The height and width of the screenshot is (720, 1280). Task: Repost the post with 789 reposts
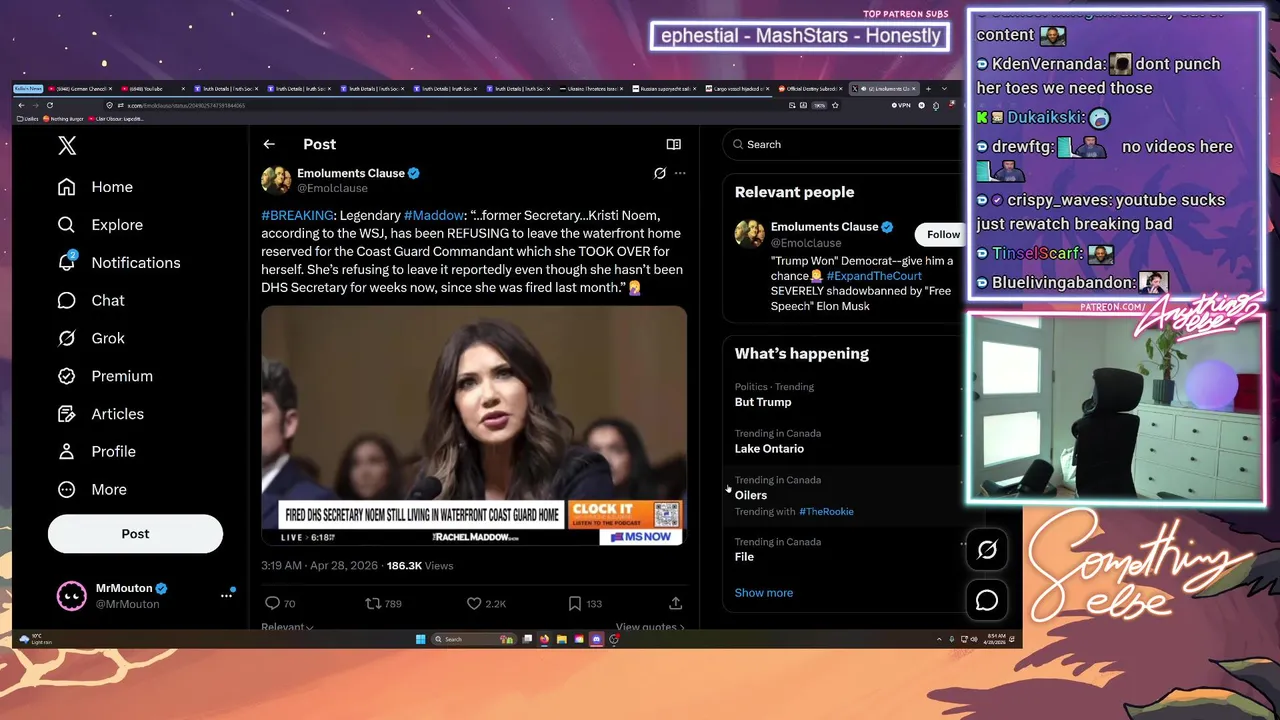pyautogui.click(x=383, y=604)
